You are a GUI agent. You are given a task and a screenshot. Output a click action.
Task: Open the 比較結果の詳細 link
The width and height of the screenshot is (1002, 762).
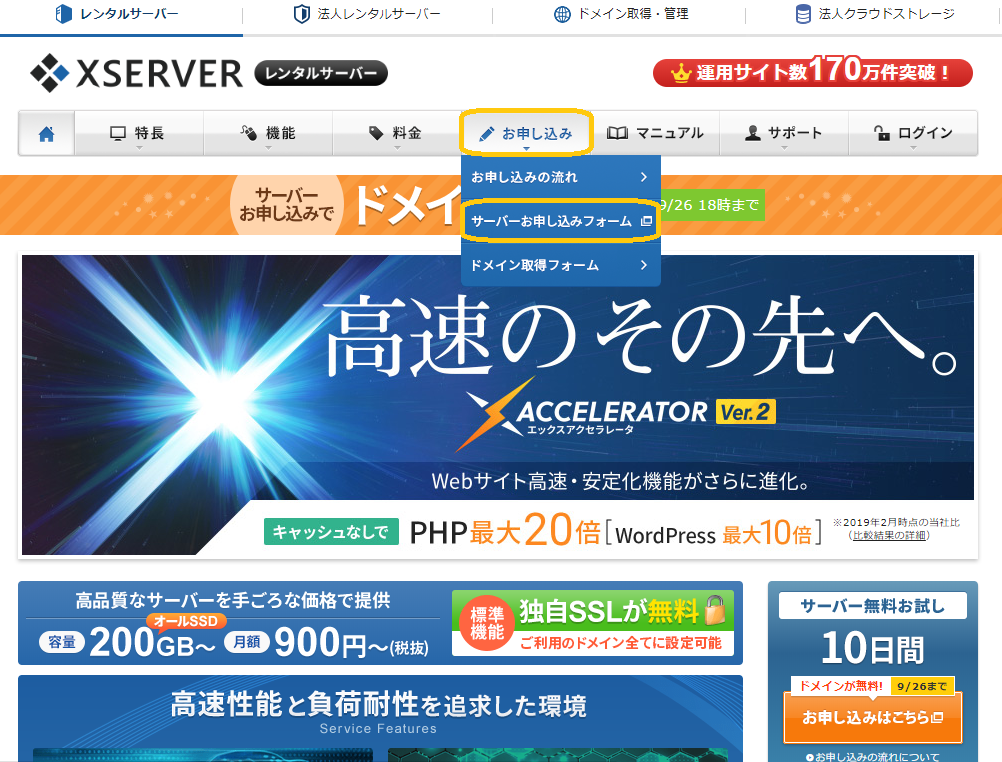coord(889,535)
